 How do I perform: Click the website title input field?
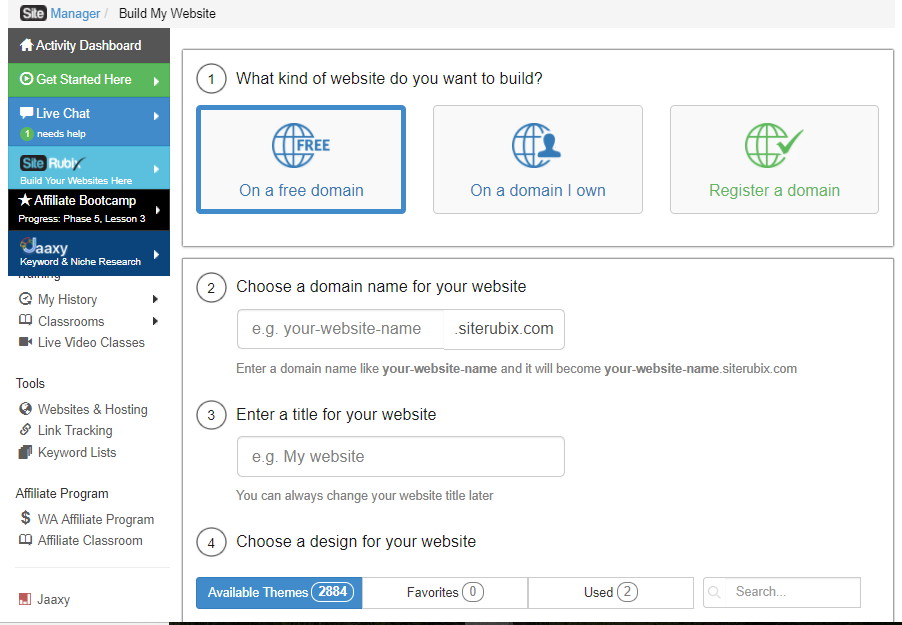click(x=400, y=456)
